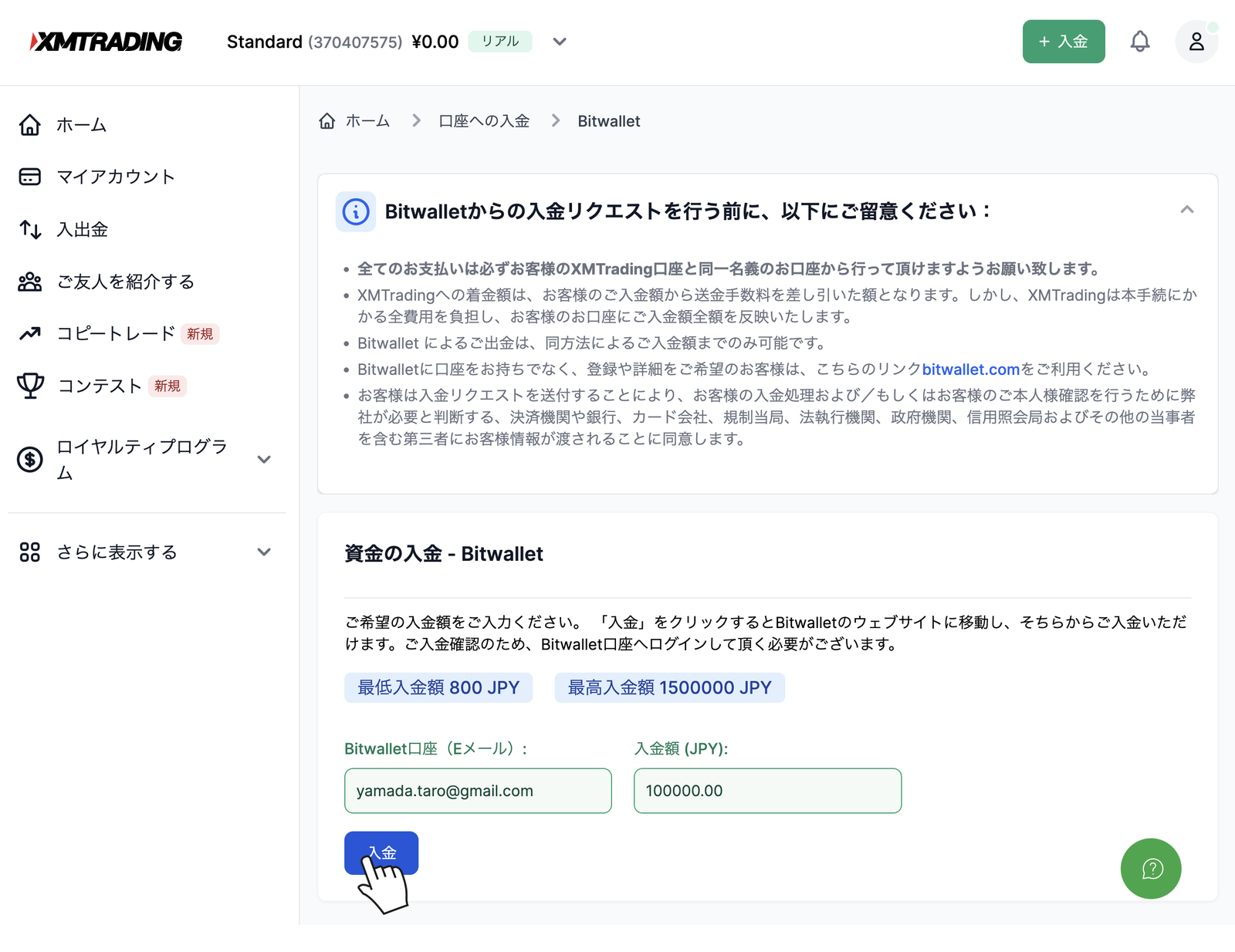Open the user profile avatar
The width and height of the screenshot is (1235, 952).
click(1196, 42)
